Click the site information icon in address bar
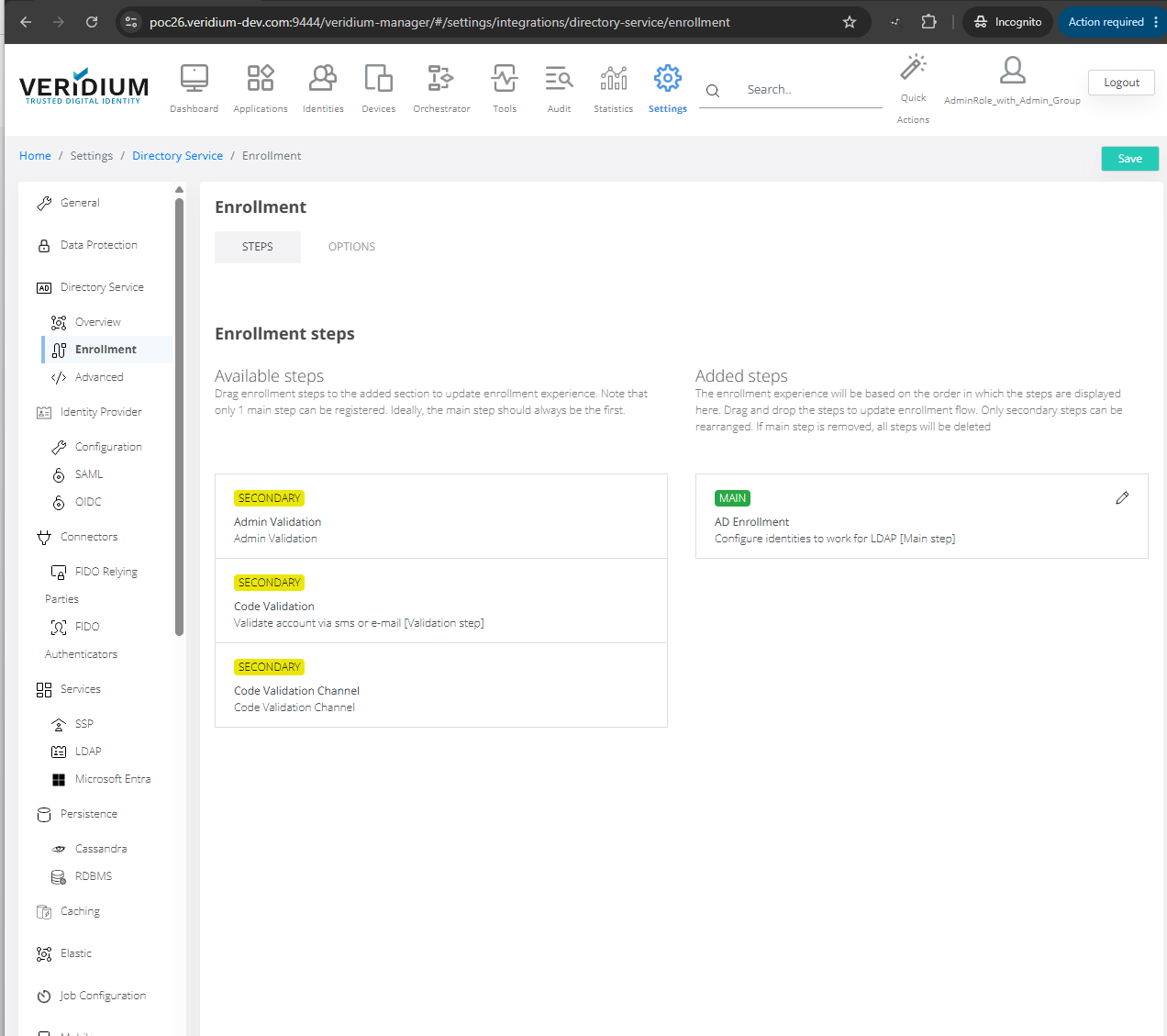The image size is (1167, 1036). 131,22
